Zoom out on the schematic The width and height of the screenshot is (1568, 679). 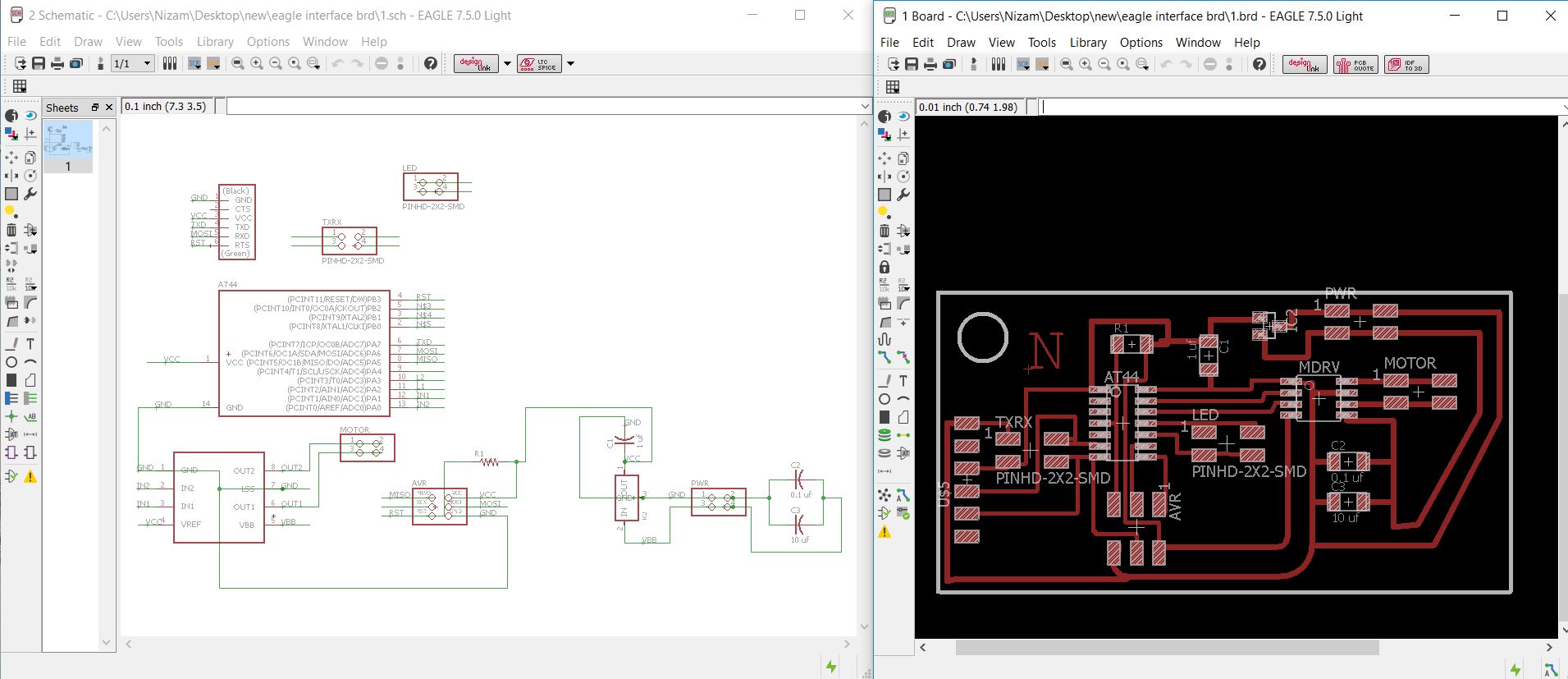[x=276, y=63]
